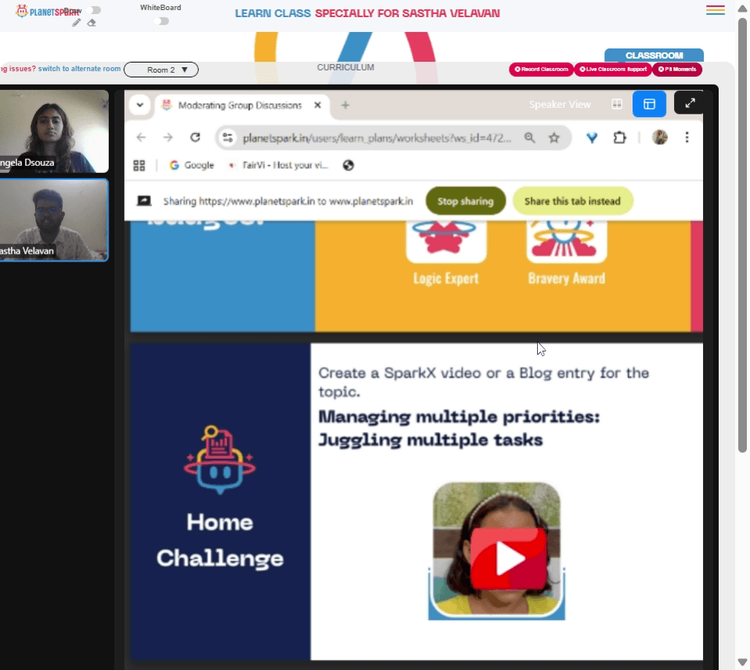Expand shared screen to fullscreen
750x670 pixels.
689,103
